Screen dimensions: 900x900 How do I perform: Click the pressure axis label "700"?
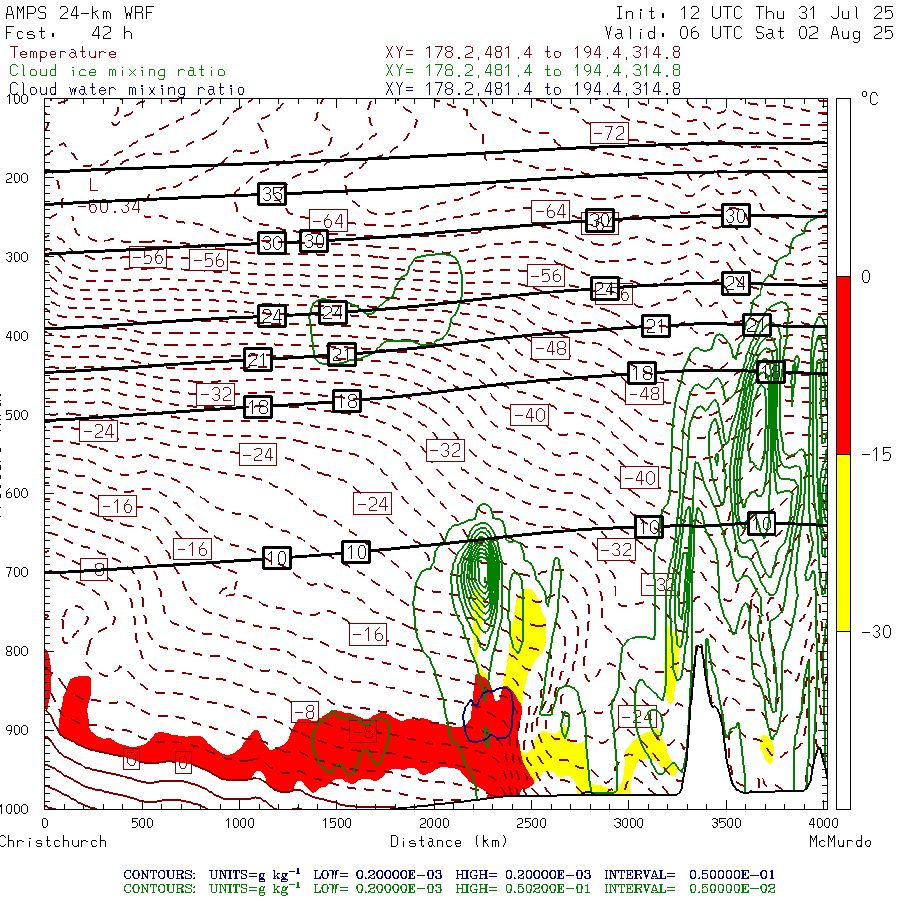17,572
